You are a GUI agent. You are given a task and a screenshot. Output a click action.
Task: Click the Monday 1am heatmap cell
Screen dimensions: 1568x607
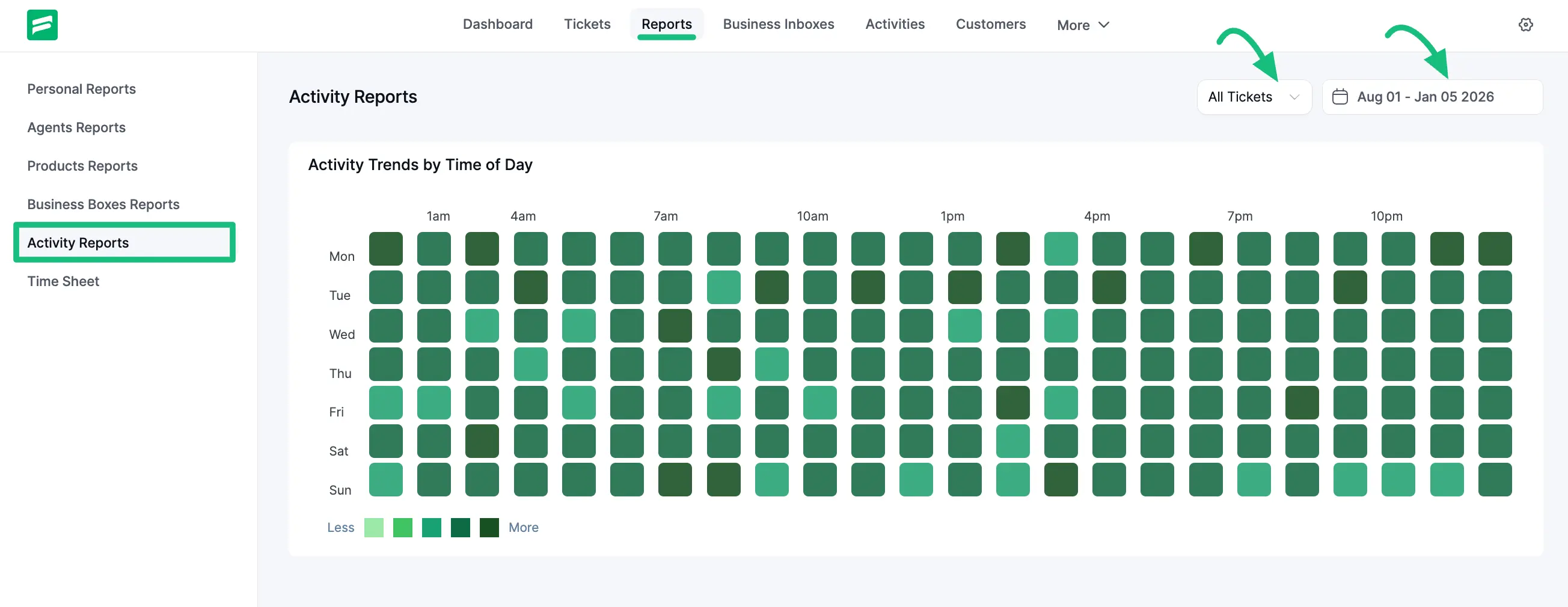click(x=434, y=248)
